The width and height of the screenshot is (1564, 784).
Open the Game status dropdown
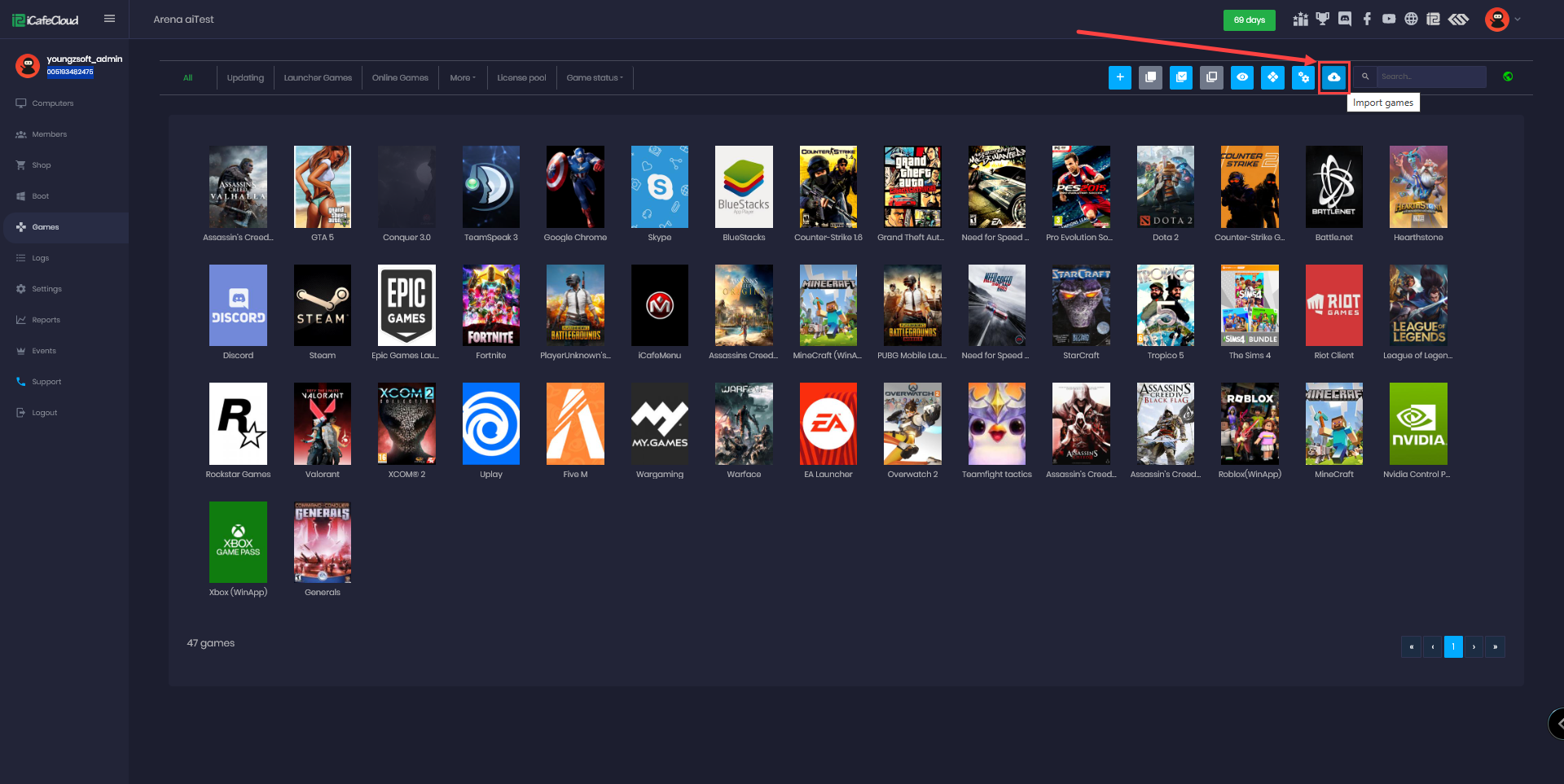(595, 78)
